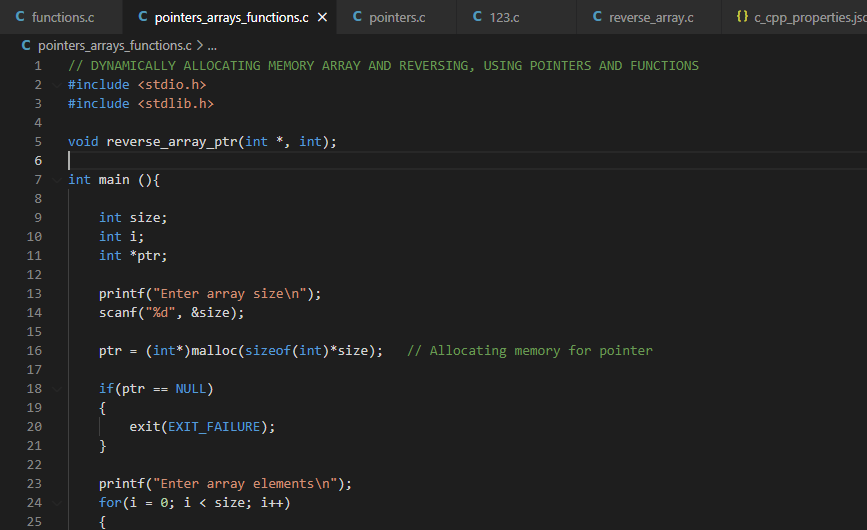
Task: Click the NULL keyword in the if condition
Action: (191, 389)
